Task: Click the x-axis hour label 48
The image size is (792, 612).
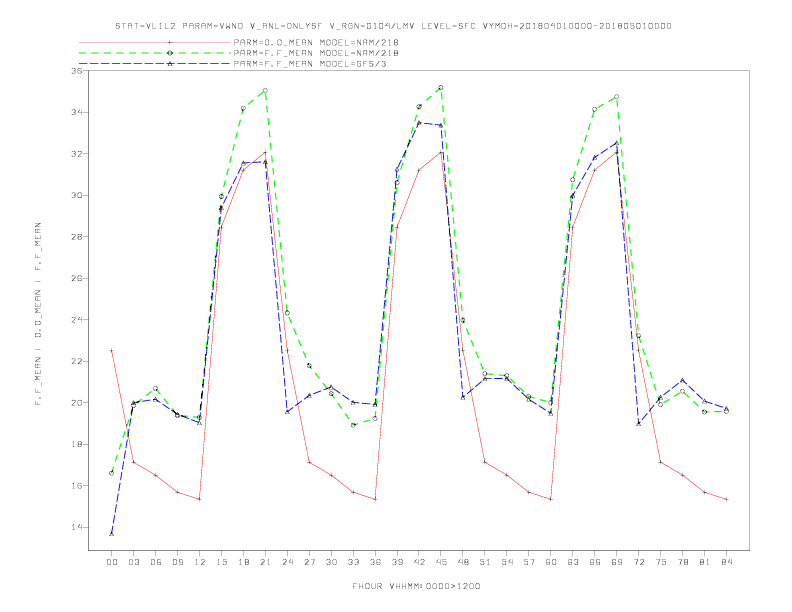Action: click(463, 562)
